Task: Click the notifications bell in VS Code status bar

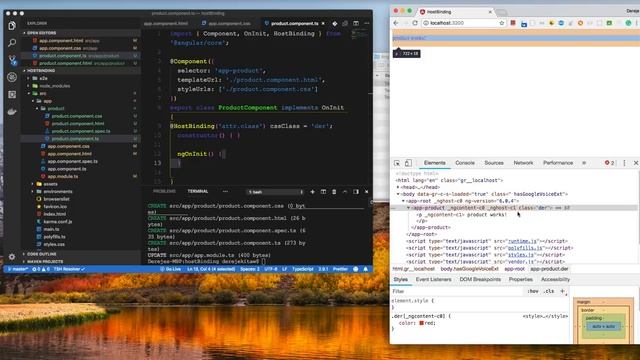Action: (x=366, y=269)
